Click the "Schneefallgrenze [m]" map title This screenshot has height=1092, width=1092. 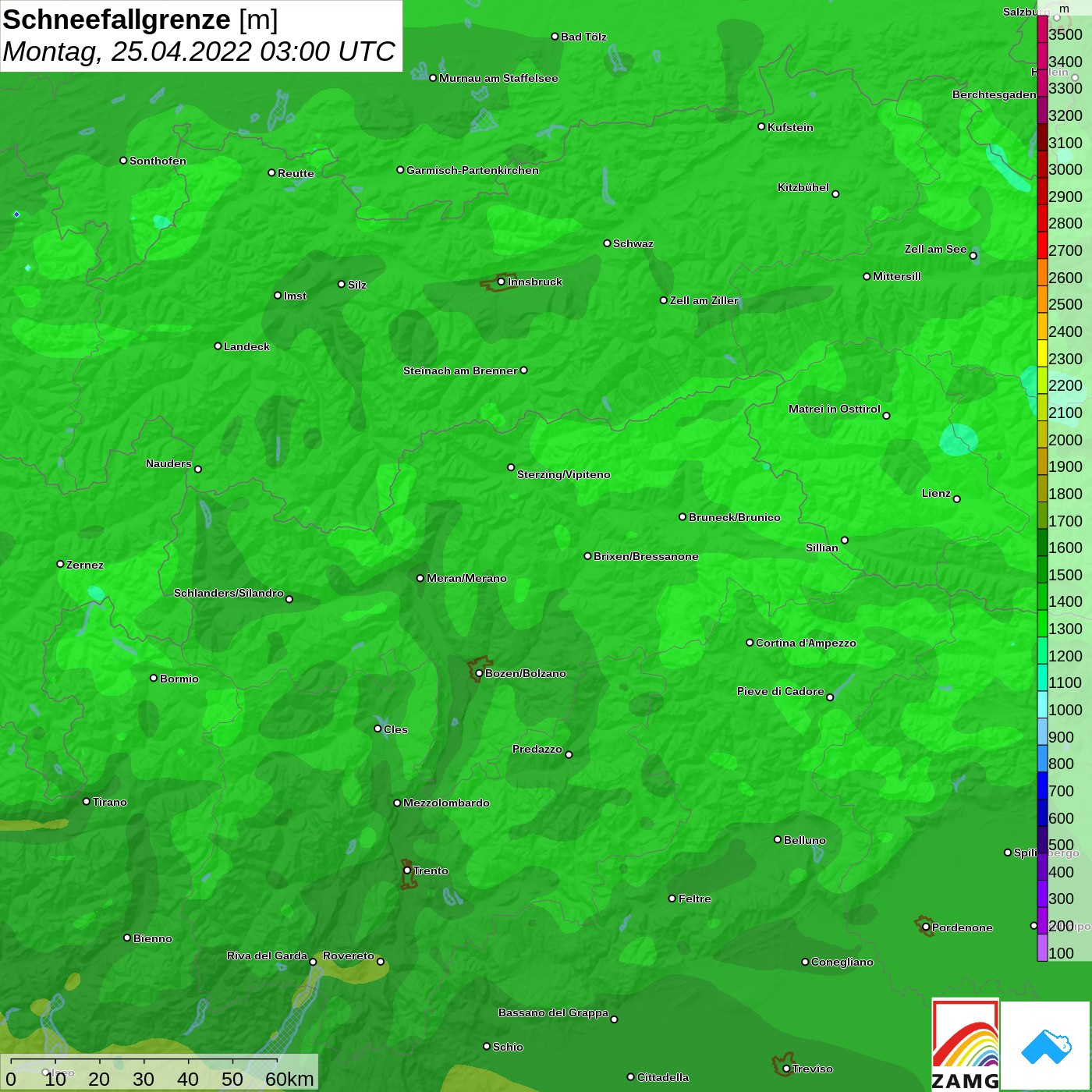click(140, 19)
